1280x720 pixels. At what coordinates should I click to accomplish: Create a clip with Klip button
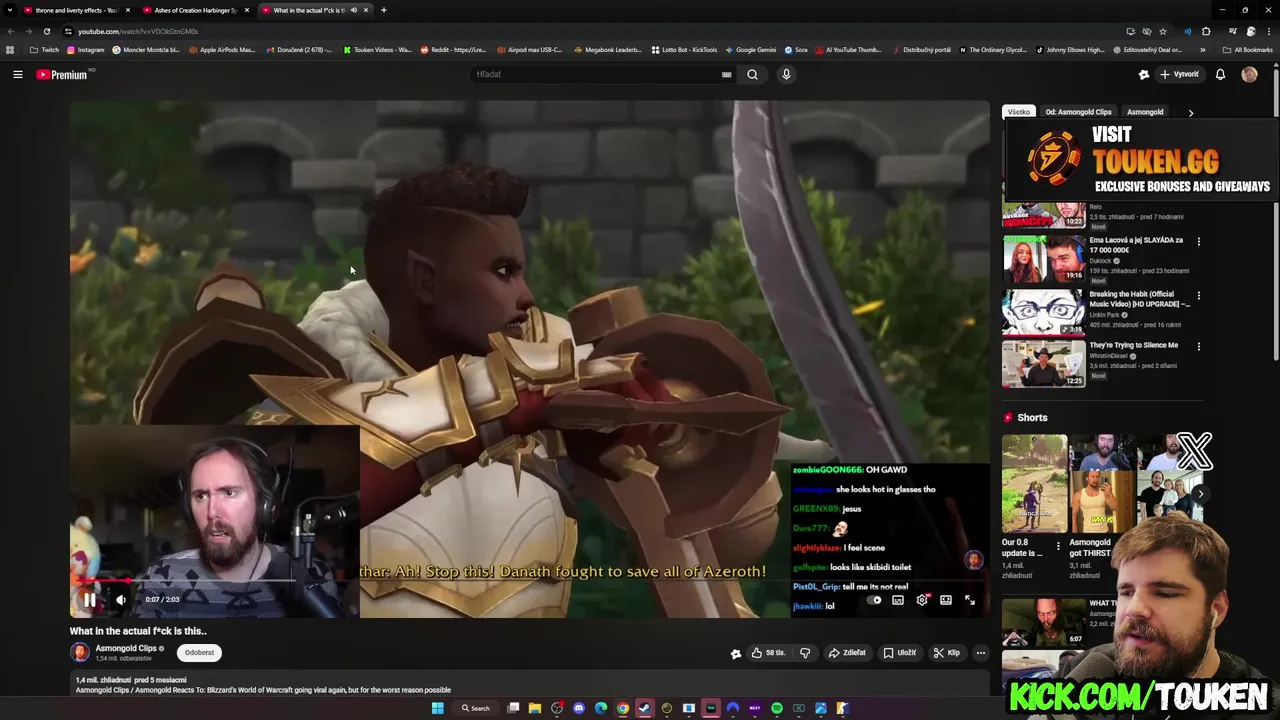(x=946, y=653)
